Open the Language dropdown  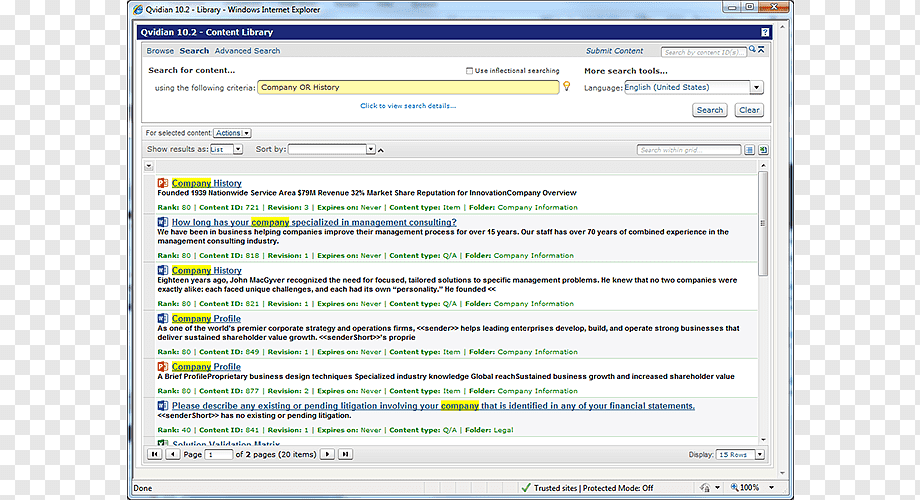pos(756,87)
